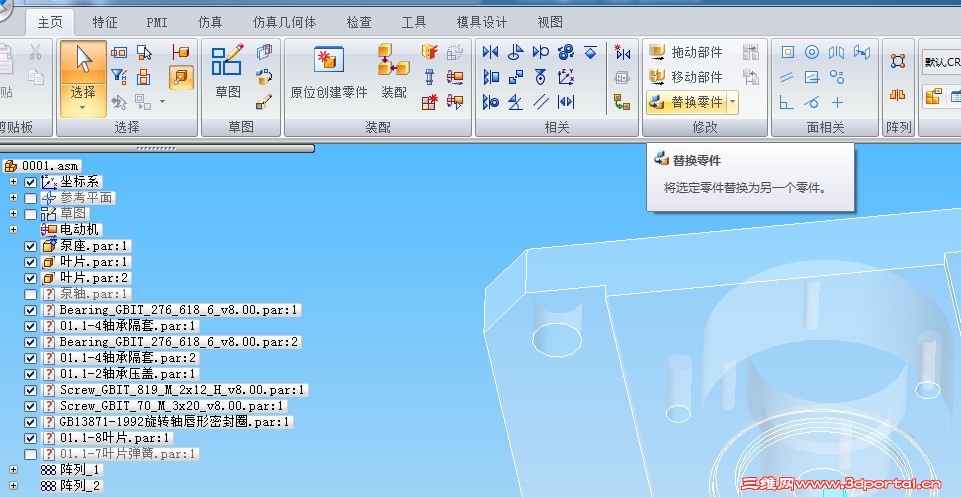
Task: Click the 移动部件 button
Action: (x=686, y=77)
